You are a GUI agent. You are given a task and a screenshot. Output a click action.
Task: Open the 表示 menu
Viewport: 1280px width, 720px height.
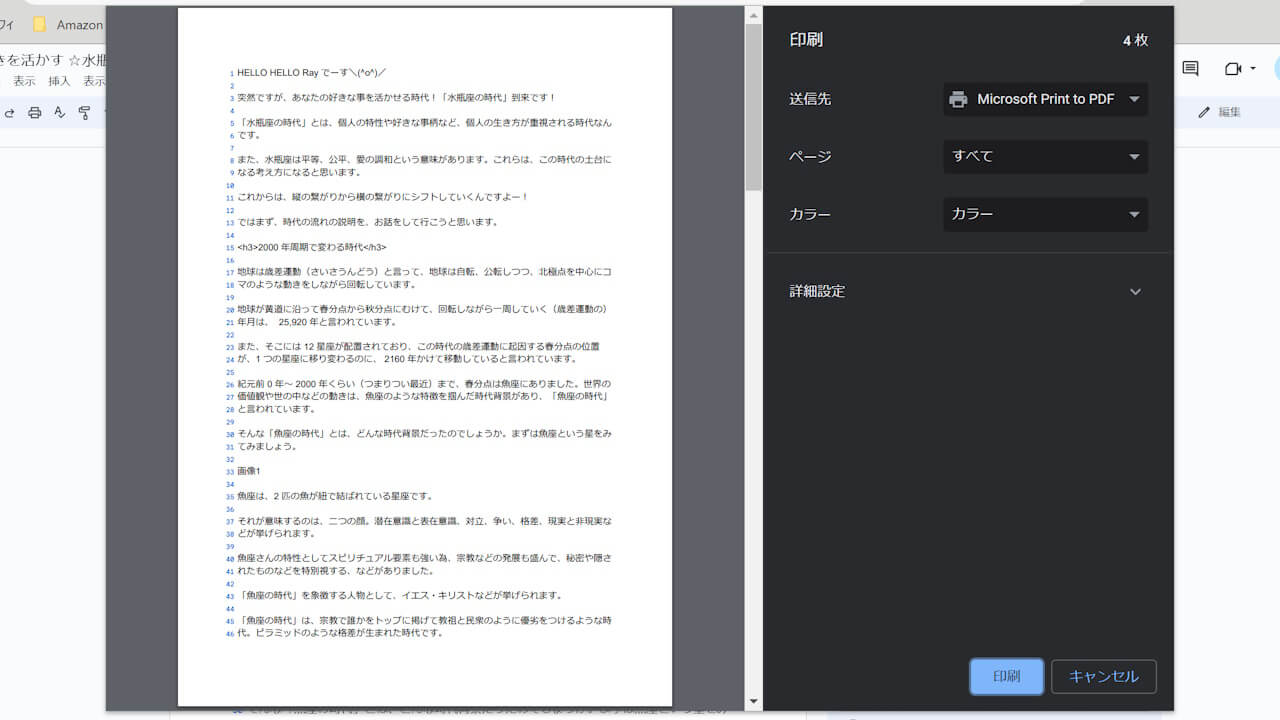pos(25,80)
